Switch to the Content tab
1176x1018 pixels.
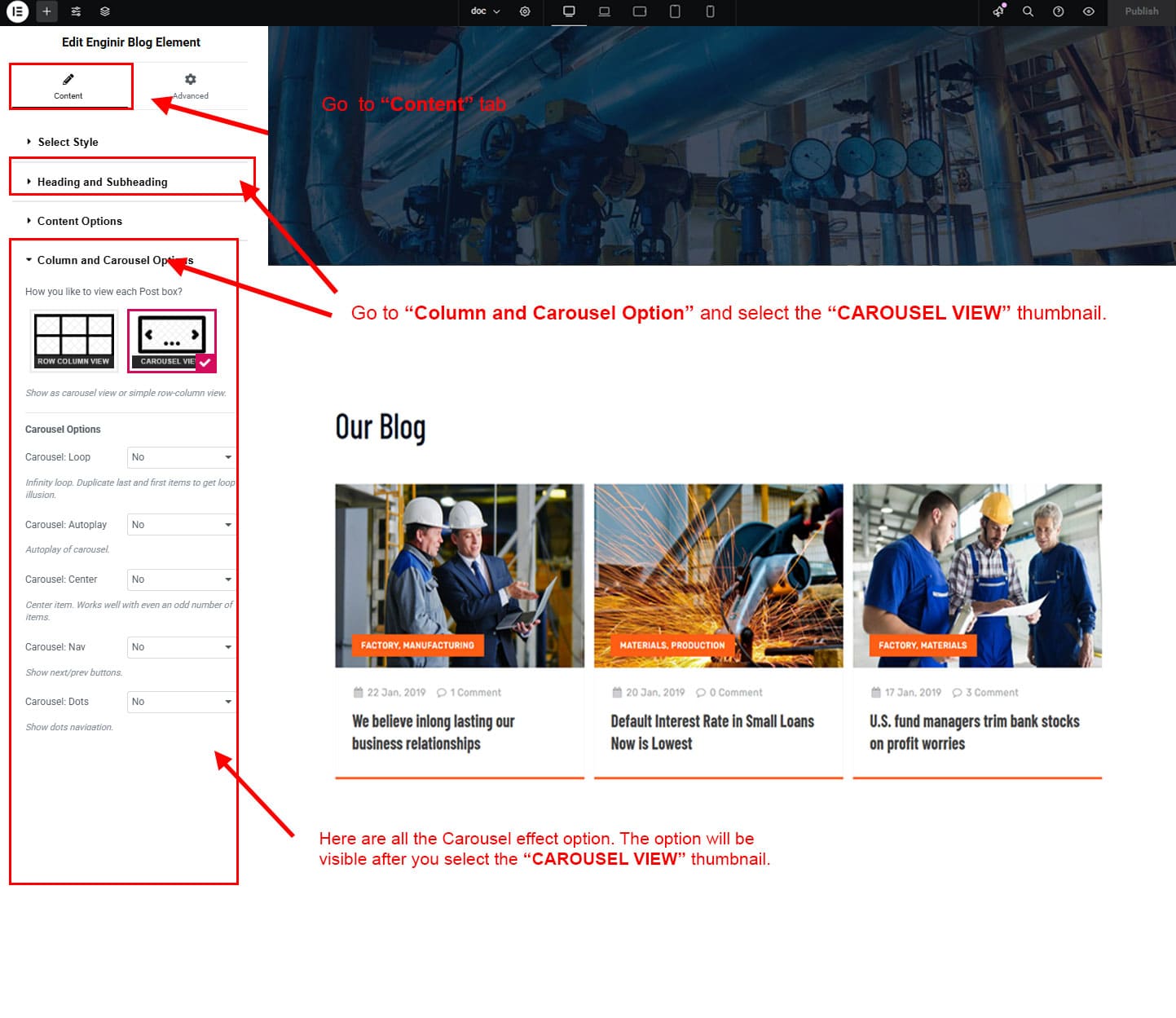(69, 86)
